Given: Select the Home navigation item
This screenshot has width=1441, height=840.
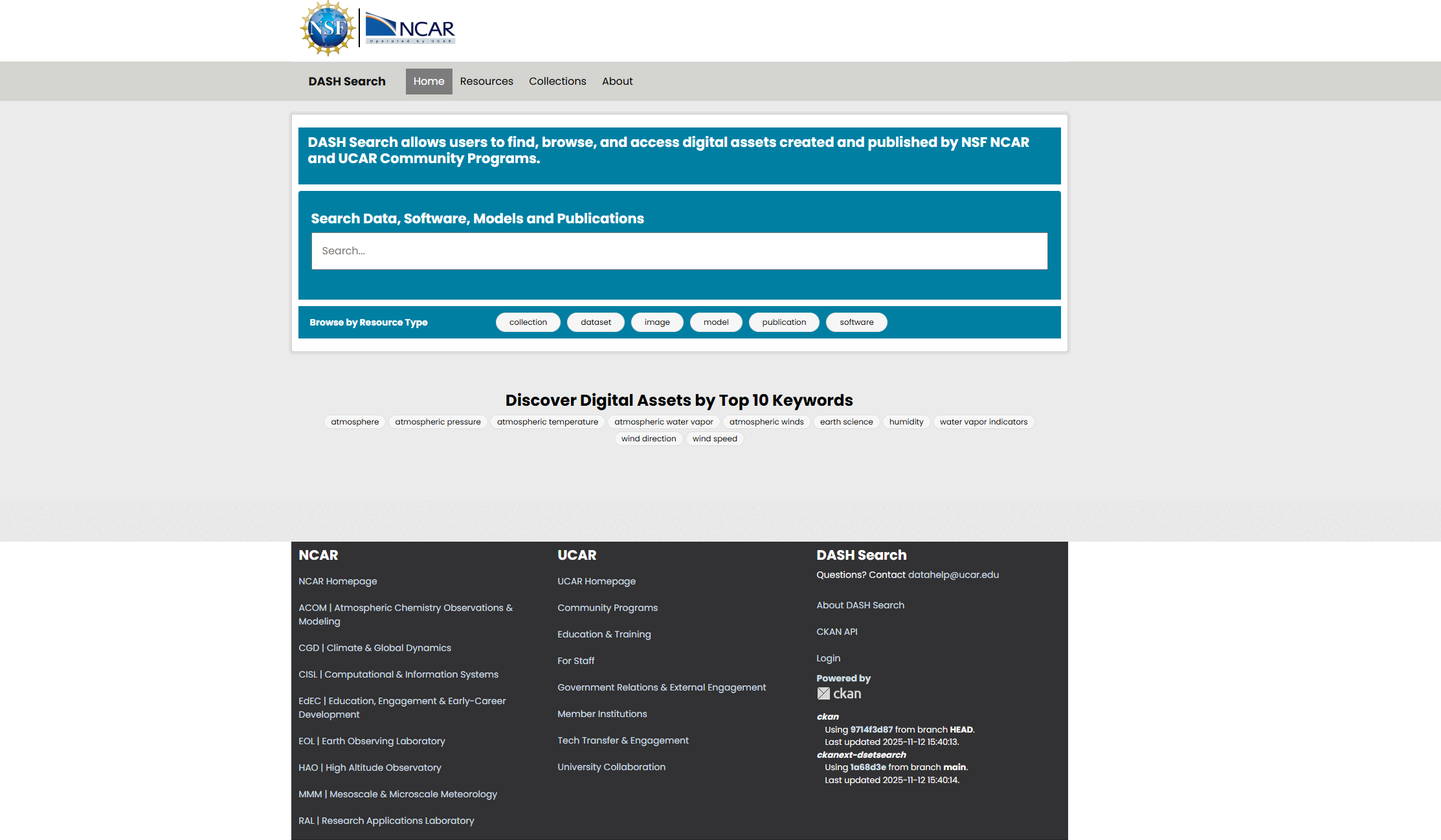Looking at the screenshot, I should (429, 81).
